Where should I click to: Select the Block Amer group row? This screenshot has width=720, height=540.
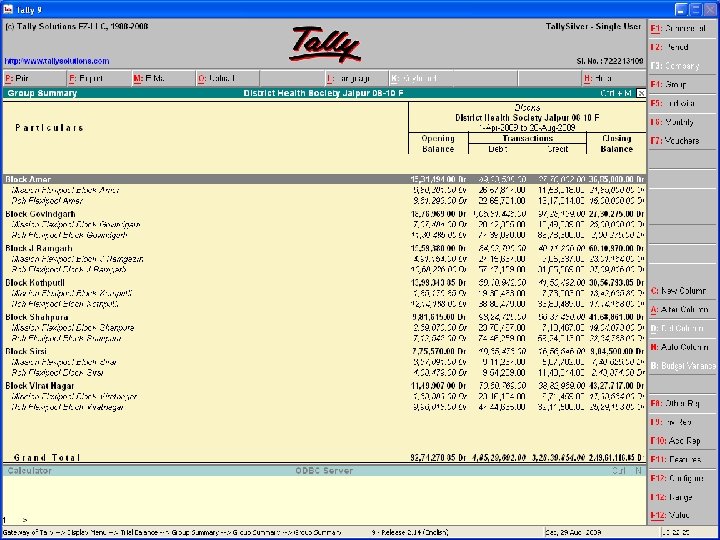[x=324, y=179]
